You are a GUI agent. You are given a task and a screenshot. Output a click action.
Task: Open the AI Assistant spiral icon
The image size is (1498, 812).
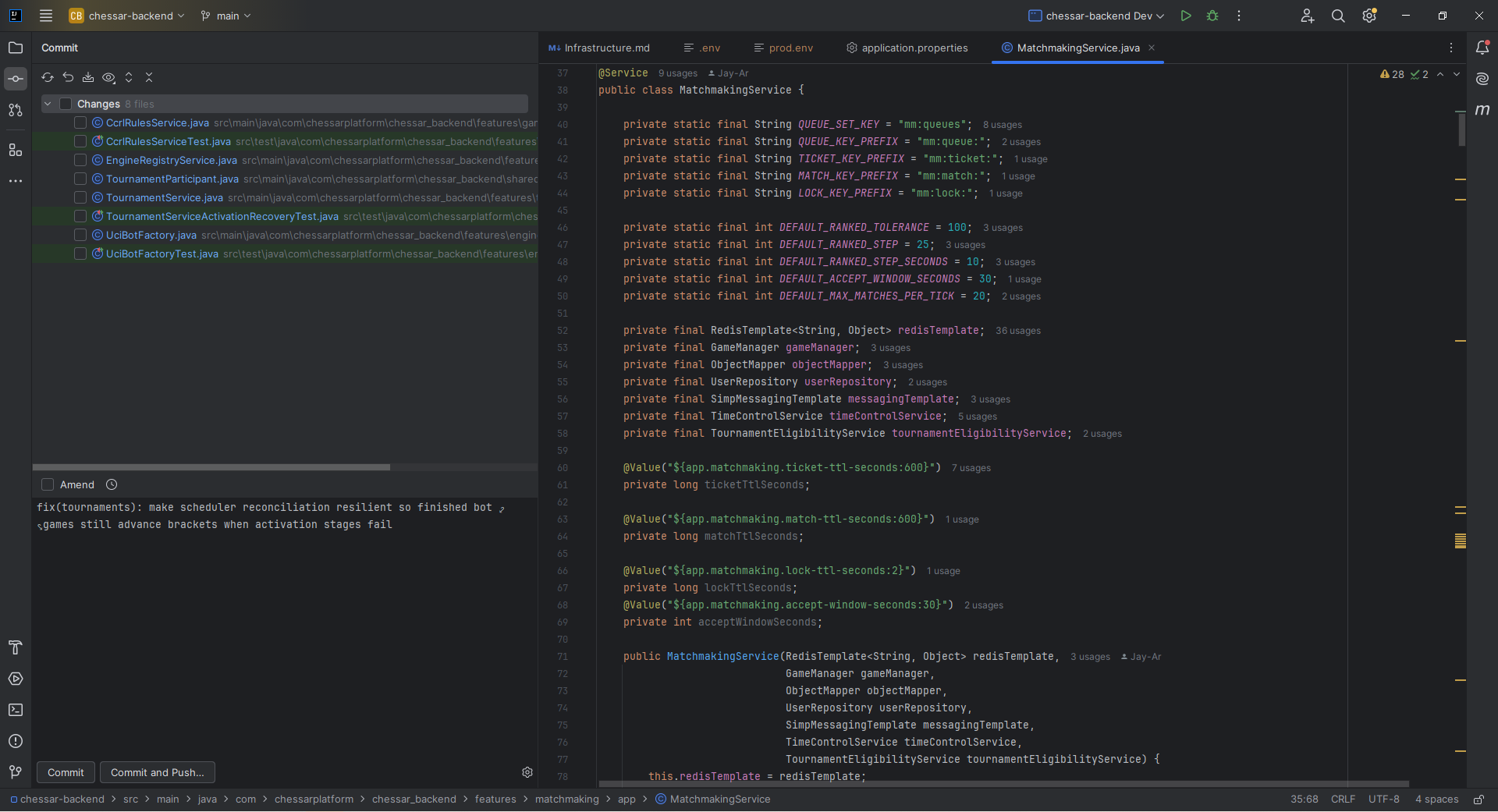click(1482, 79)
